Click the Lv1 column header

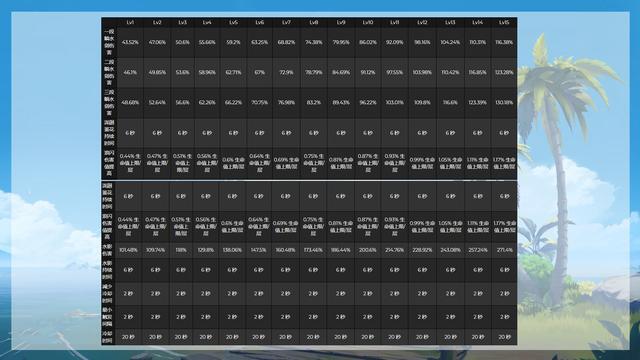coord(130,22)
